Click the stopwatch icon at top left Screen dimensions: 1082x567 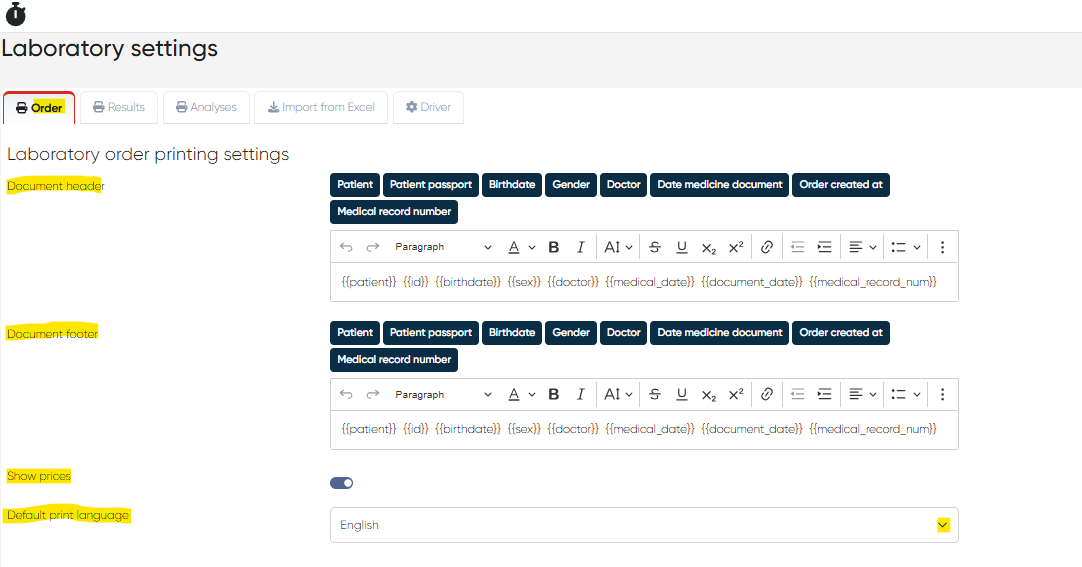(16, 14)
